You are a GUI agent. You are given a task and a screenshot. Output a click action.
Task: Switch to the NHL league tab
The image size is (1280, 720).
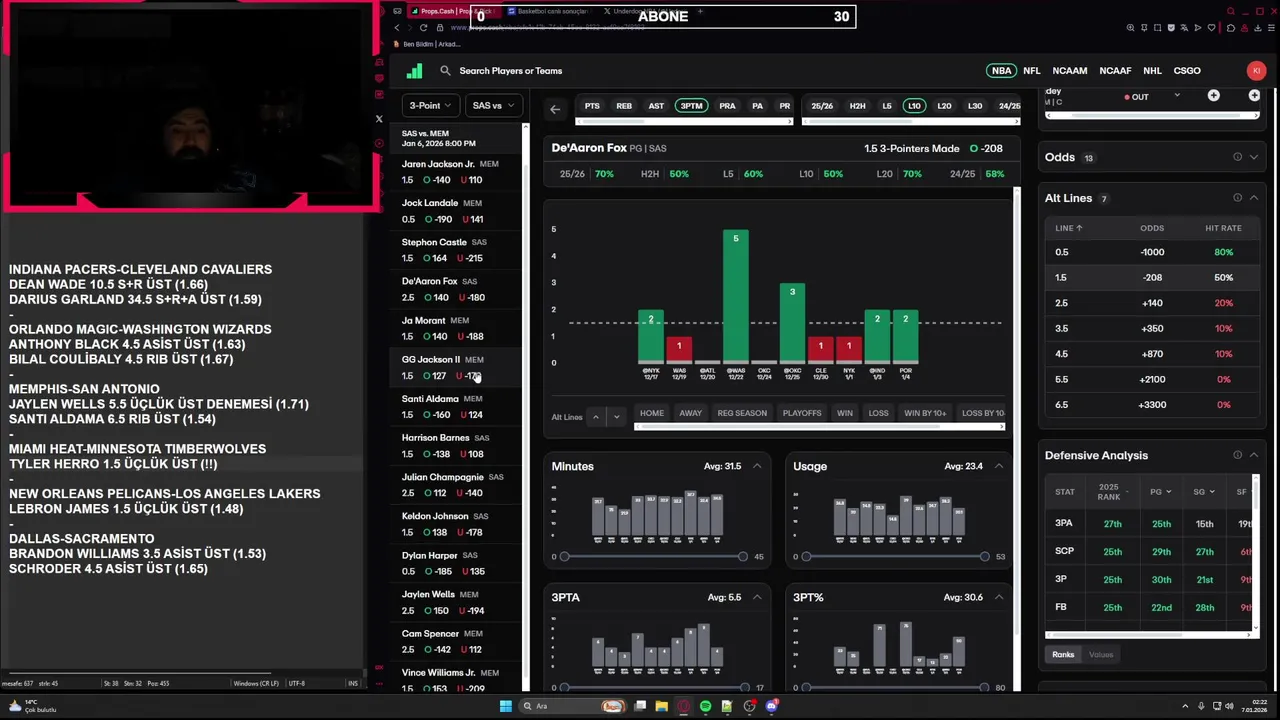coord(1152,71)
